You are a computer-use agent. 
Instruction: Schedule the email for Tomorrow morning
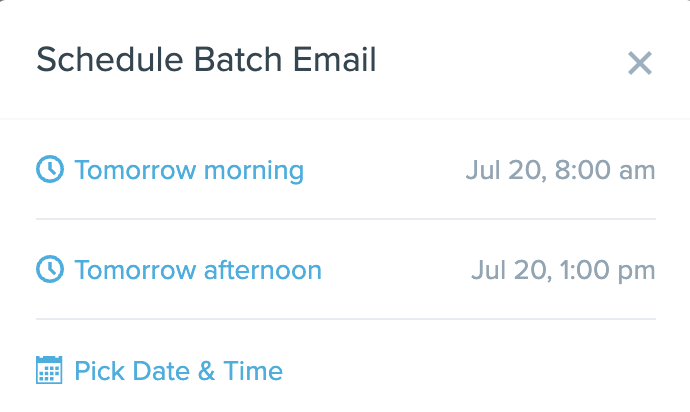pyautogui.click(x=188, y=170)
